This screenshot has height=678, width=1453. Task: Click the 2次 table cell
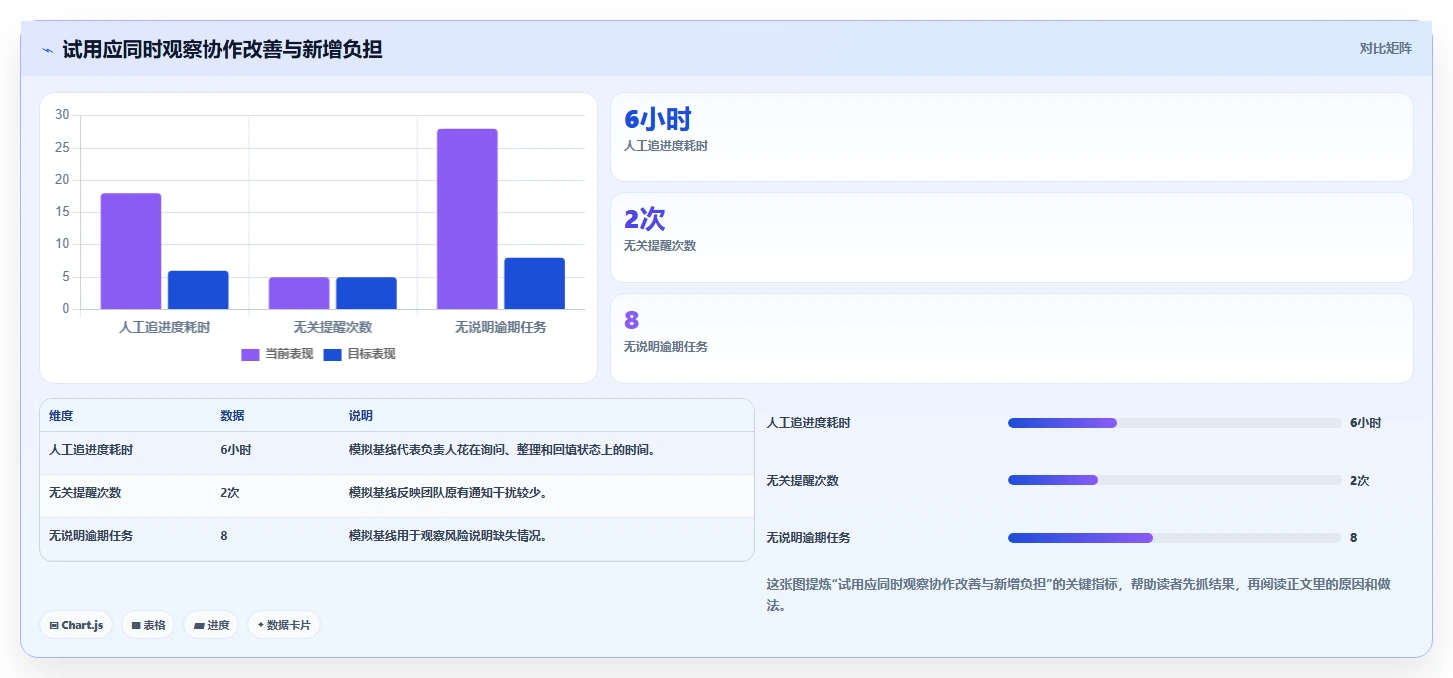tap(230, 493)
